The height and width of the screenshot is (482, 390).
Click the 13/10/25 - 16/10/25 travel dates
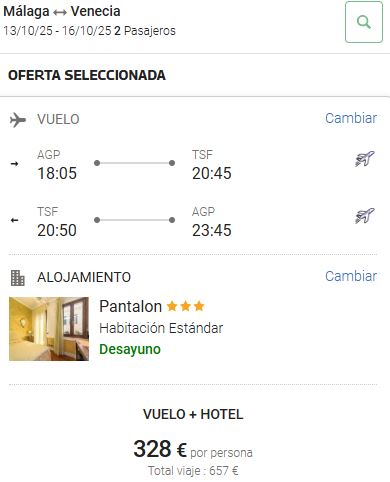coord(57,31)
